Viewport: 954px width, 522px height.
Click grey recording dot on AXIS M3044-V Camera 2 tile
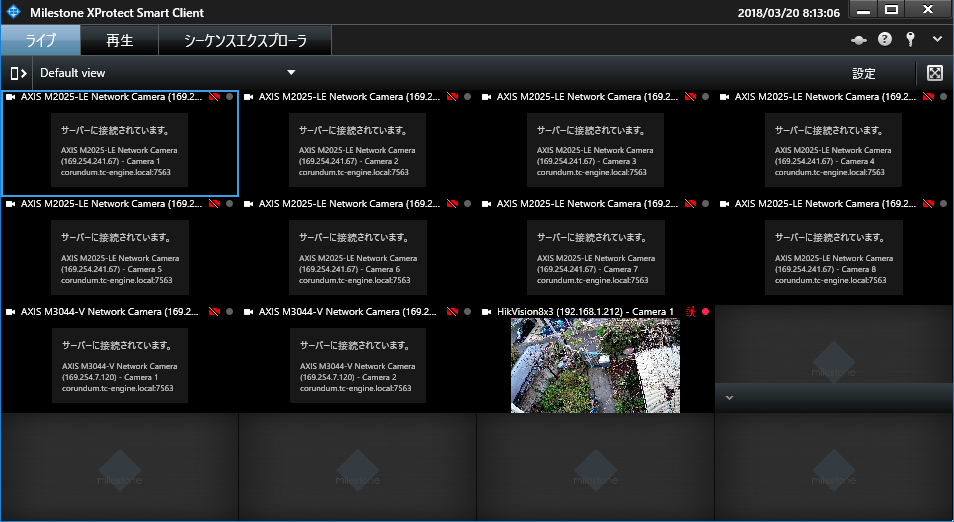click(467, 311)
